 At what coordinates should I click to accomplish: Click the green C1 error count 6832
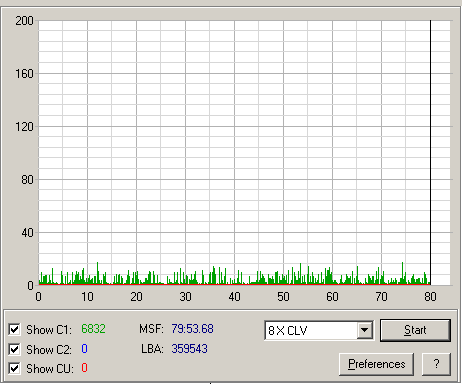[93, 329]
